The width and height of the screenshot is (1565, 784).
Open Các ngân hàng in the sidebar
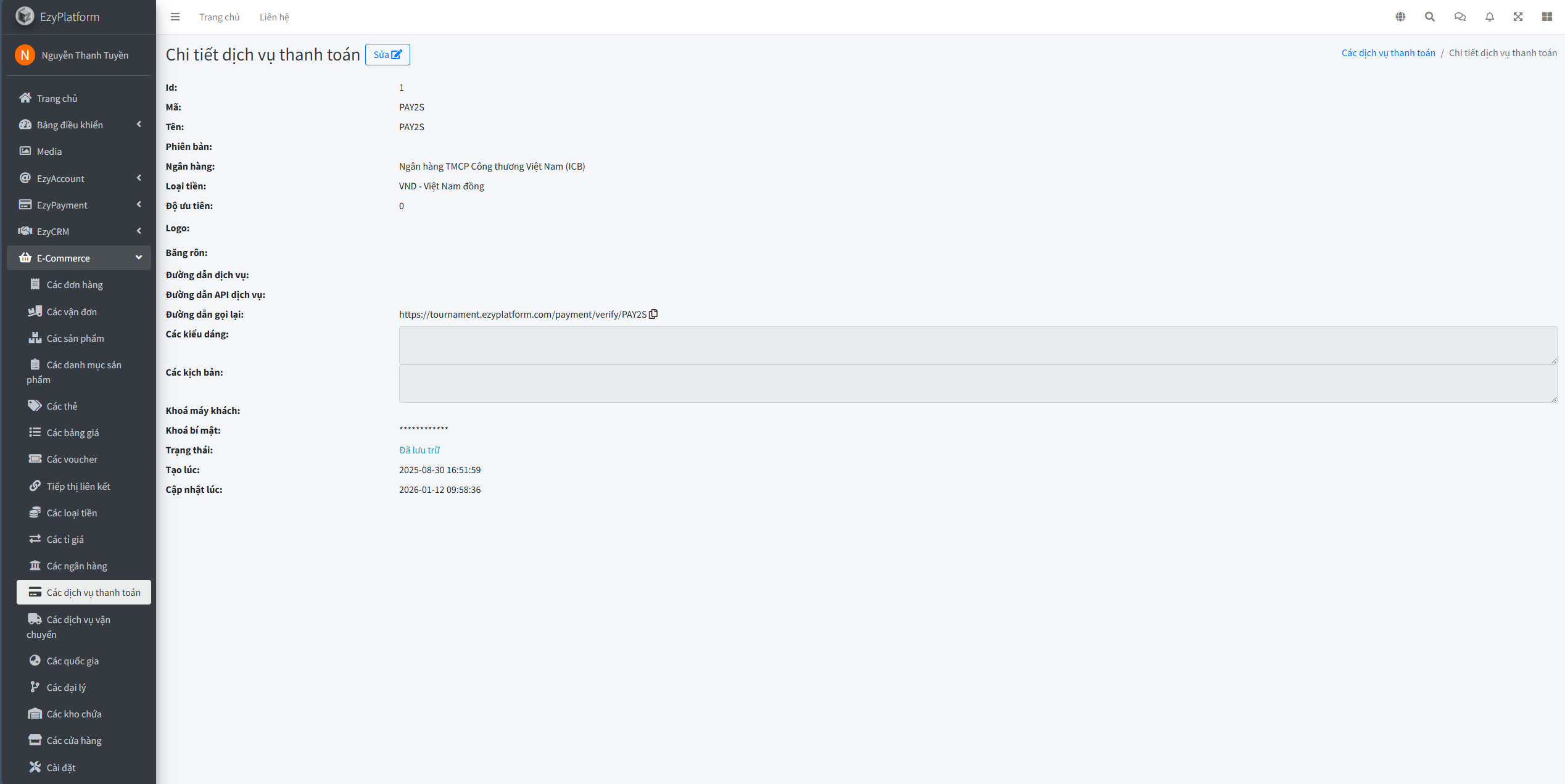(x=76, y=566)
